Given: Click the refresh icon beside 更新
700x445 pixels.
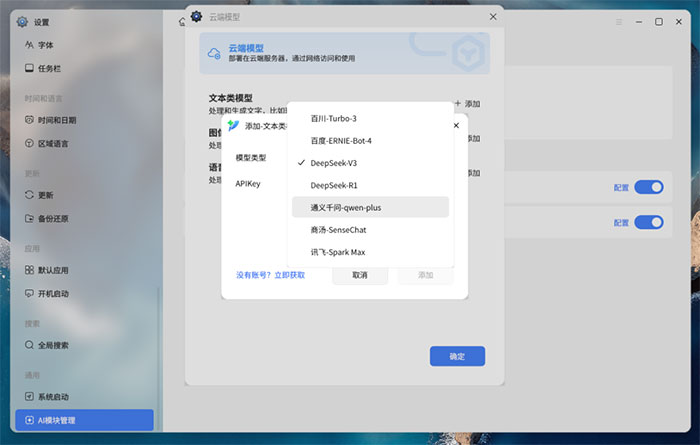Looking at the screenshot, I should coord(29,195).
